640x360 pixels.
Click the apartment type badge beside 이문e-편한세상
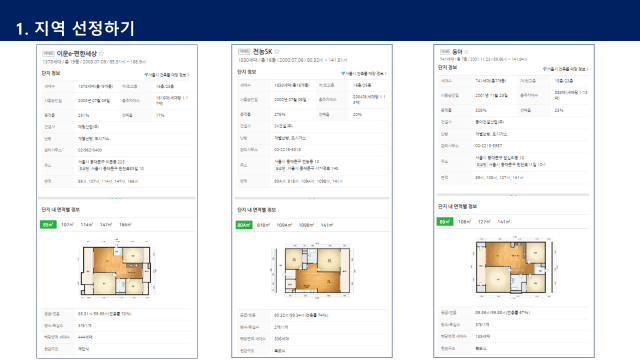coord(48,54)
